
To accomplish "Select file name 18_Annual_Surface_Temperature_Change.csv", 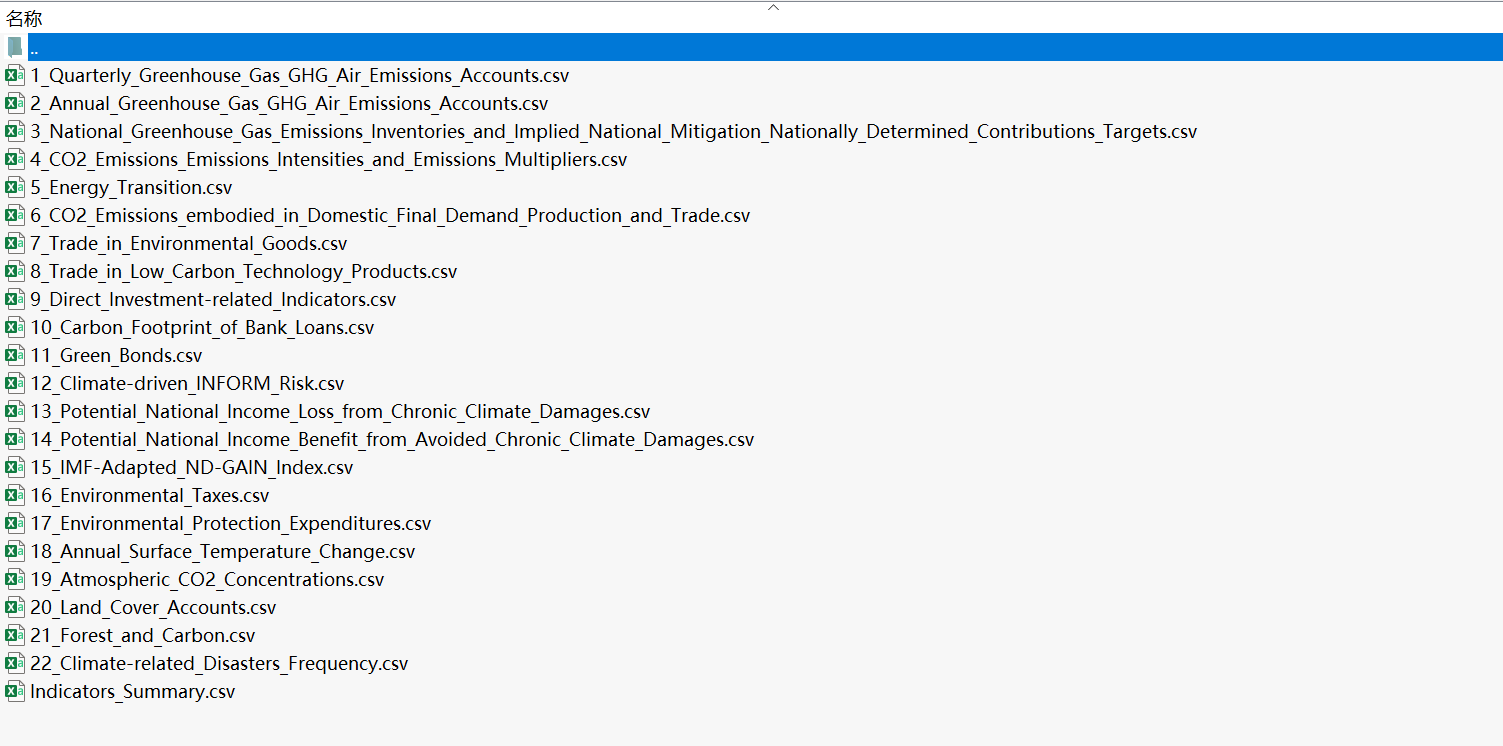I will (222, 551).
